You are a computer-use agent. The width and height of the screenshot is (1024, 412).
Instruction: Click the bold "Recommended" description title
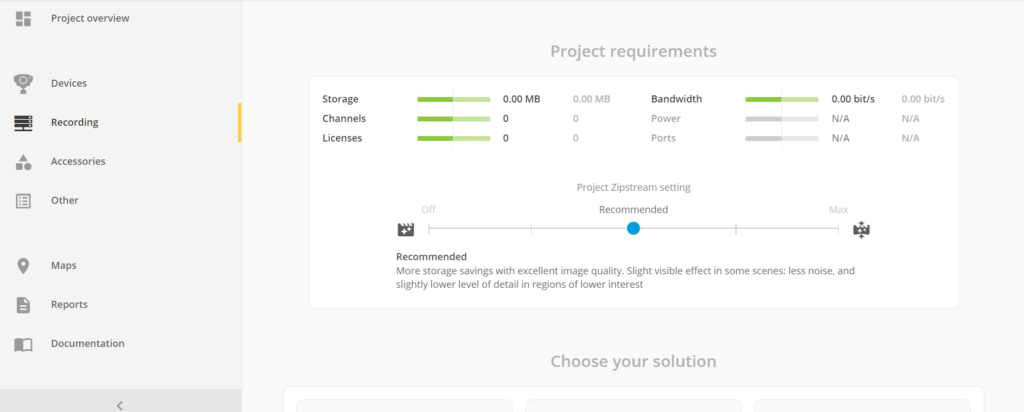click(x=432, y=257)
